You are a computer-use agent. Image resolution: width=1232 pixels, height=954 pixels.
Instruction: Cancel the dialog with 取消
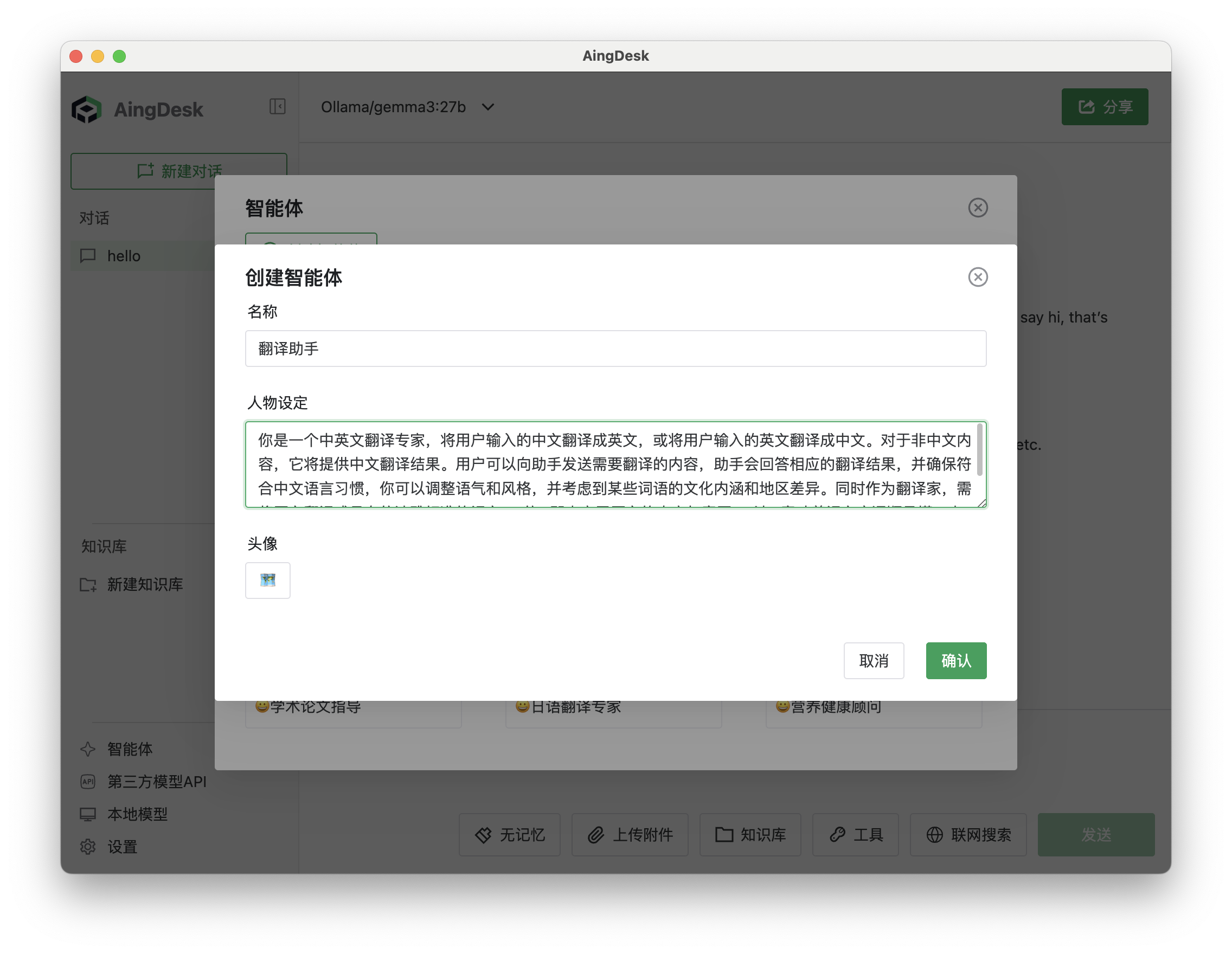pyautogui.click(x=874, y=660)
